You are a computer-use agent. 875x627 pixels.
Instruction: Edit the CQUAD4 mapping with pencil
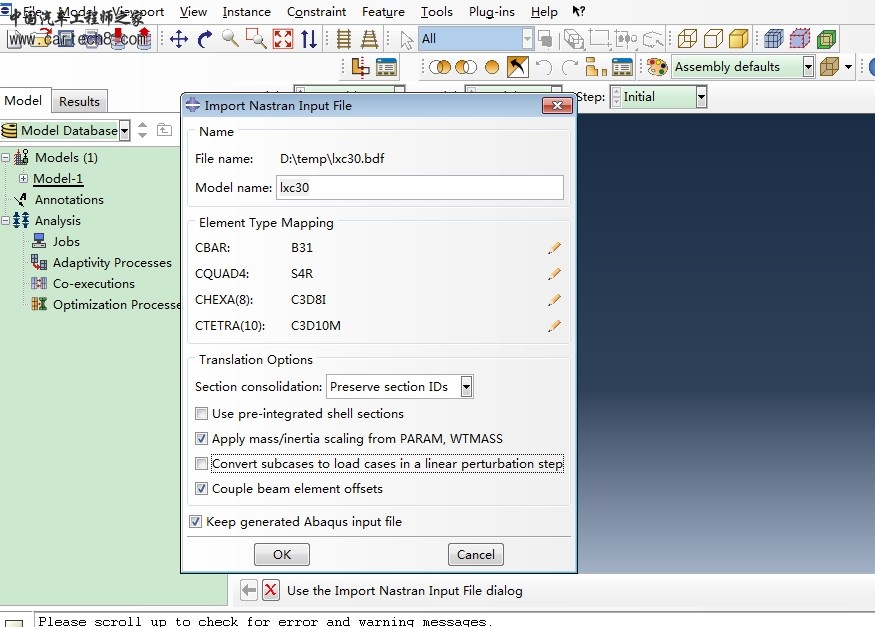pyautogui.click(x=554, y=274)
